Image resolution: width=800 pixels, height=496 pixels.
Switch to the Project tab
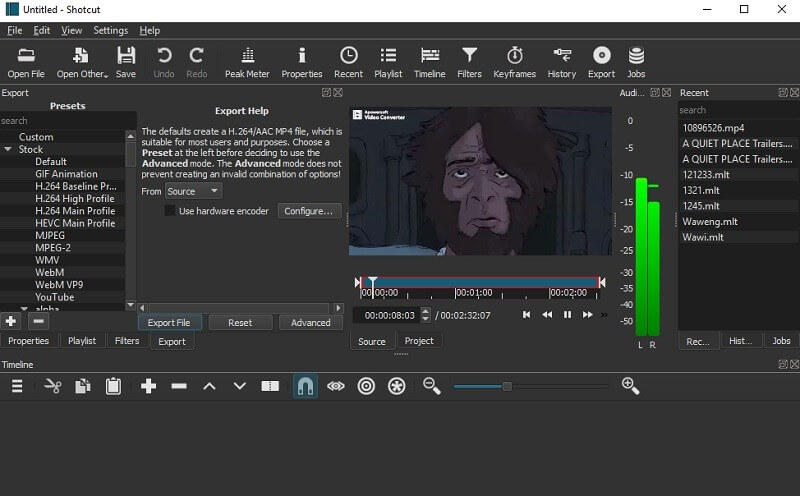pos(419,341)
